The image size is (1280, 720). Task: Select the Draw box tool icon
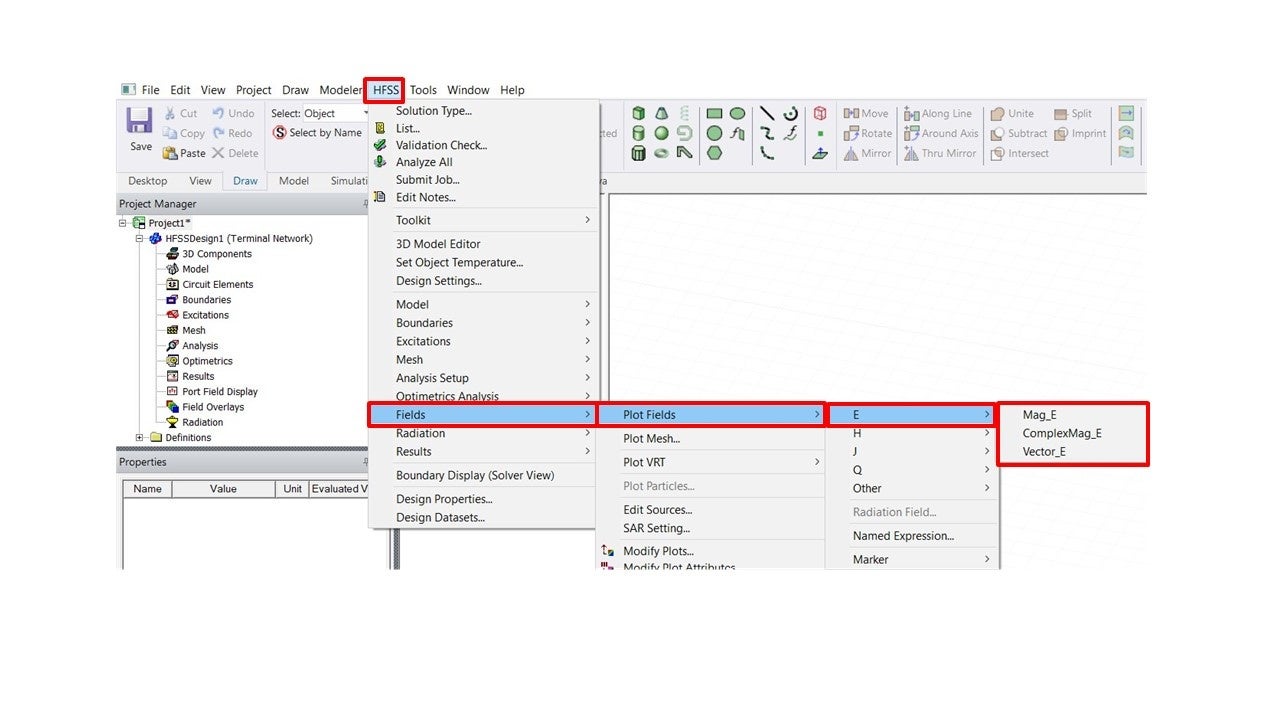638,113
